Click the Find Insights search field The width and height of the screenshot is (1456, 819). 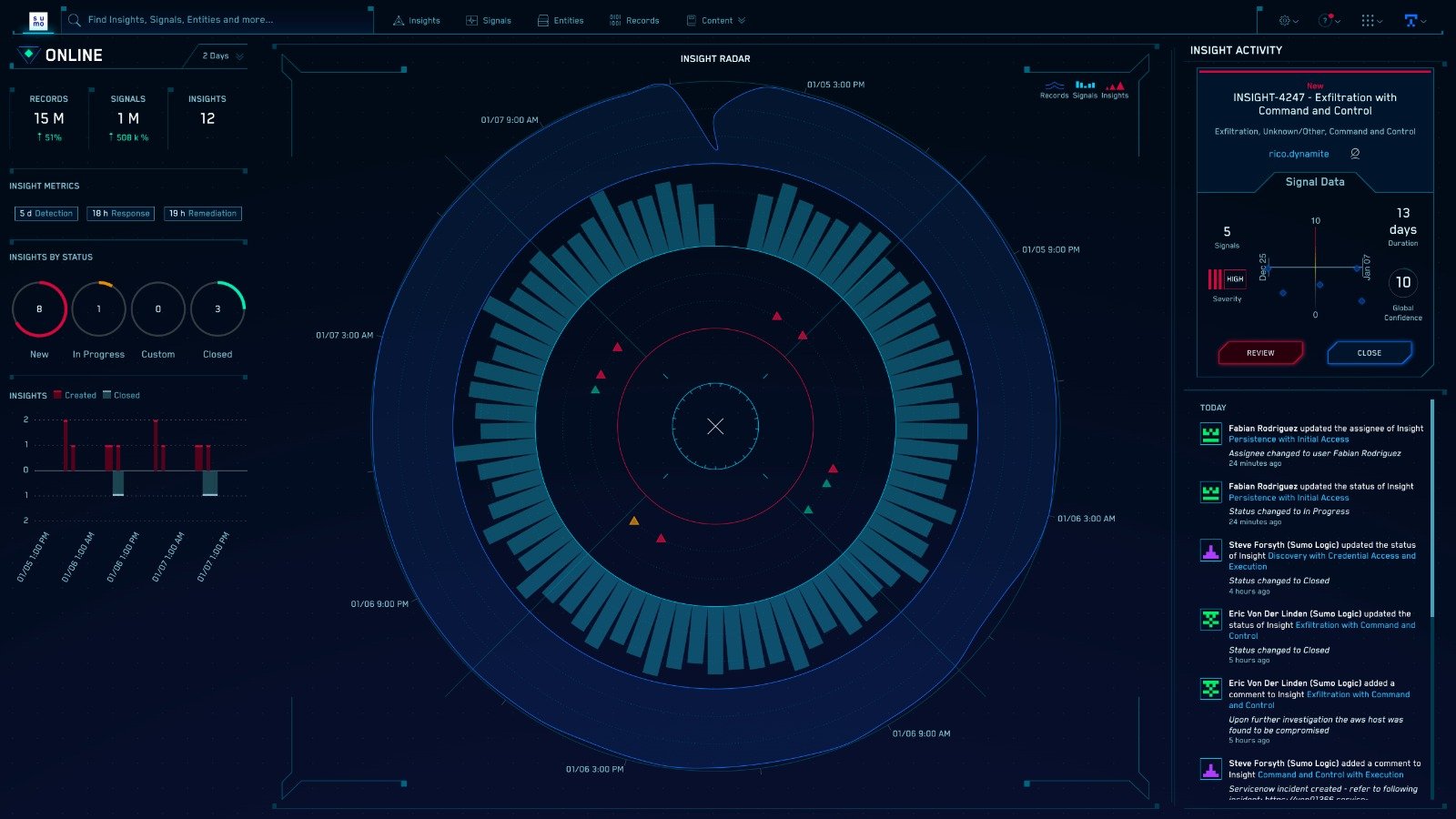pyautogui.click(x=218, y=20)
